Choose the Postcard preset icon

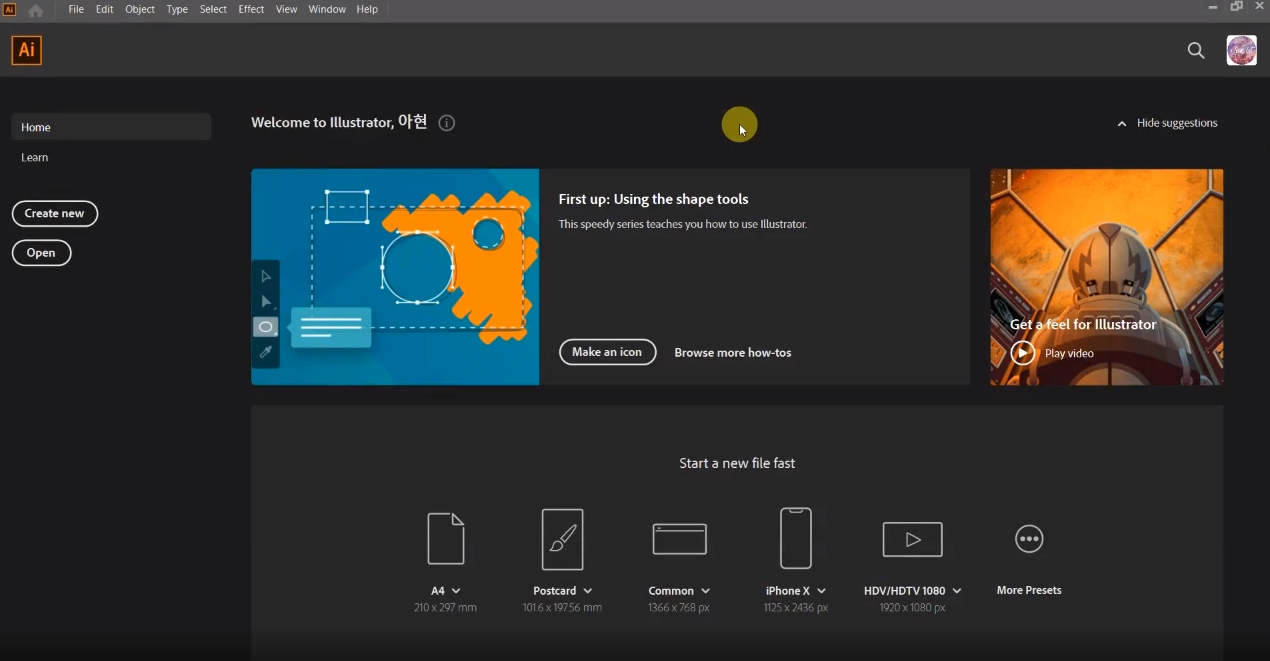562,539
